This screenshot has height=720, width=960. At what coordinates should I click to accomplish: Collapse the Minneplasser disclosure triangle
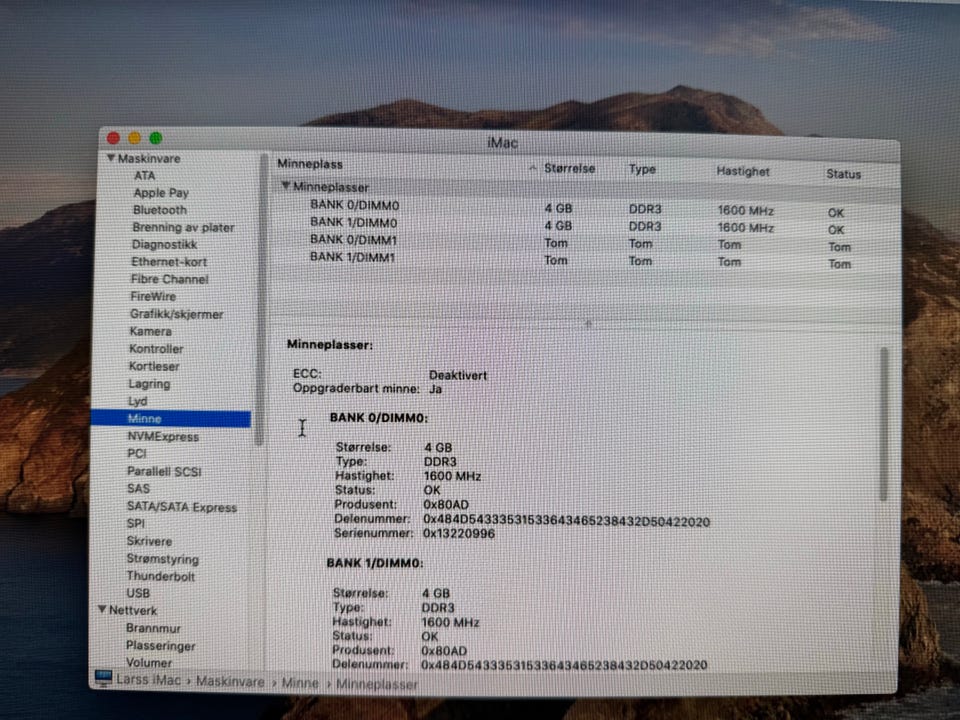point(285,185)
